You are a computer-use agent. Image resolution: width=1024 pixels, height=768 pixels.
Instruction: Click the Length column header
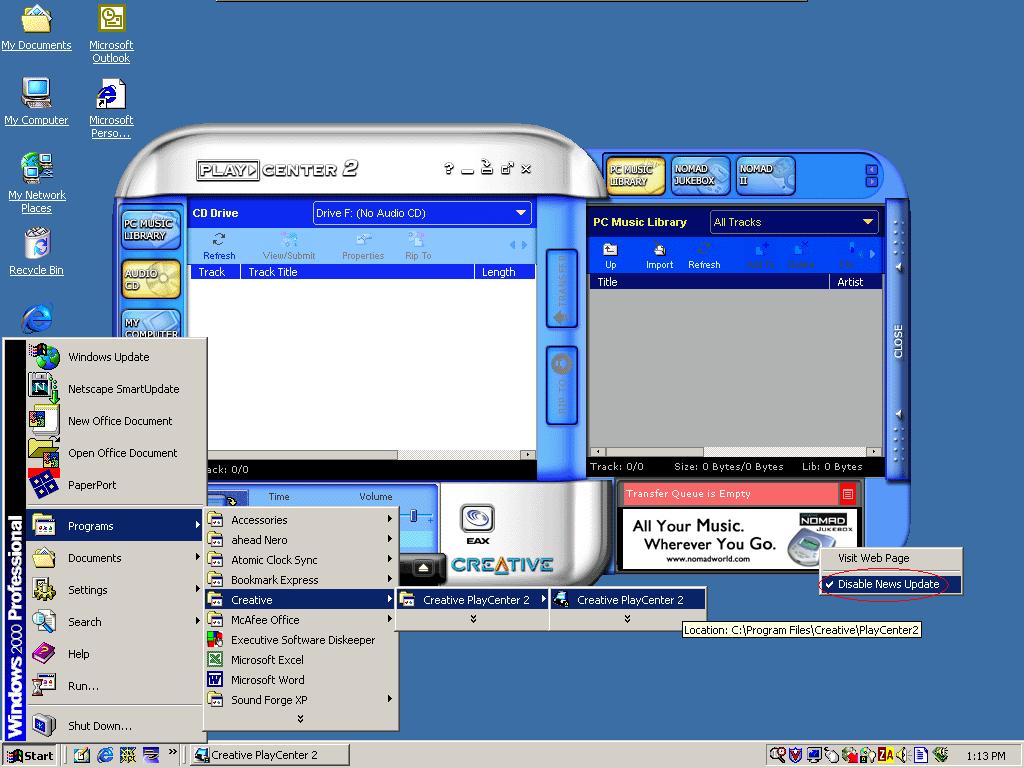pos(505,272)
